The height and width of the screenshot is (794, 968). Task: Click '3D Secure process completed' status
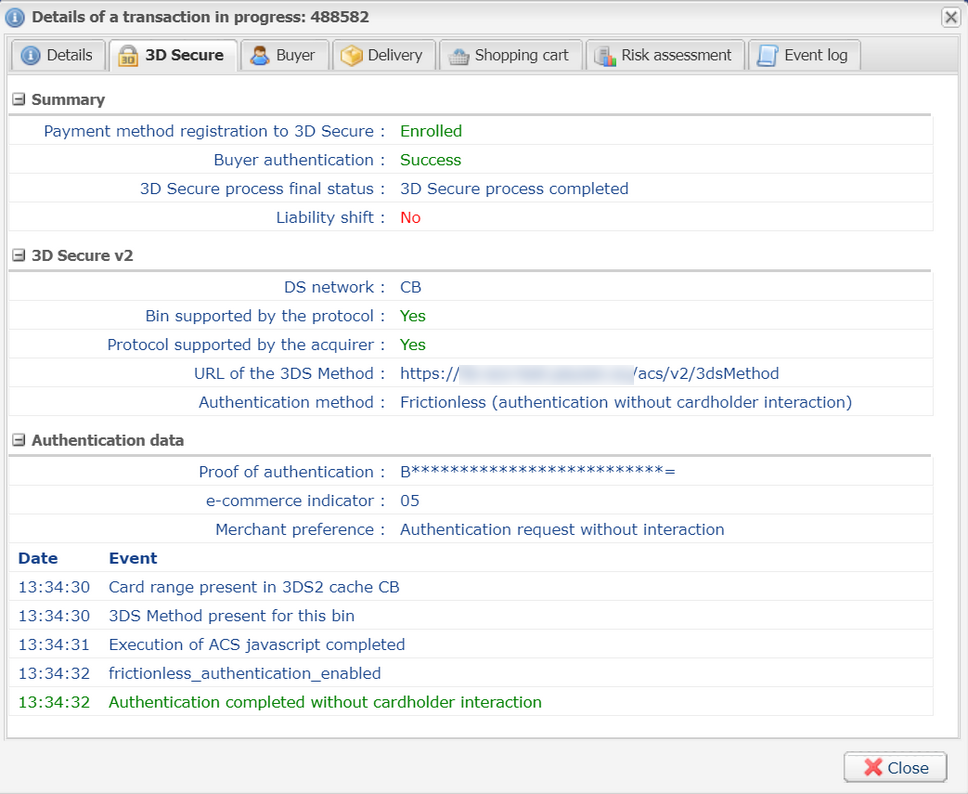pyautogui.click(x=514, y=188)
